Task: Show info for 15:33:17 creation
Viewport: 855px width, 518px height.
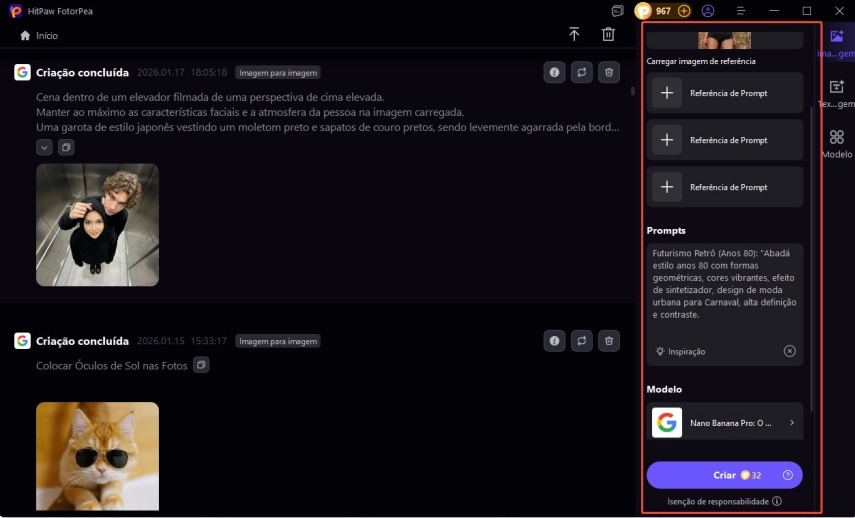Action: pyautogui.click(x=554, y=341)
